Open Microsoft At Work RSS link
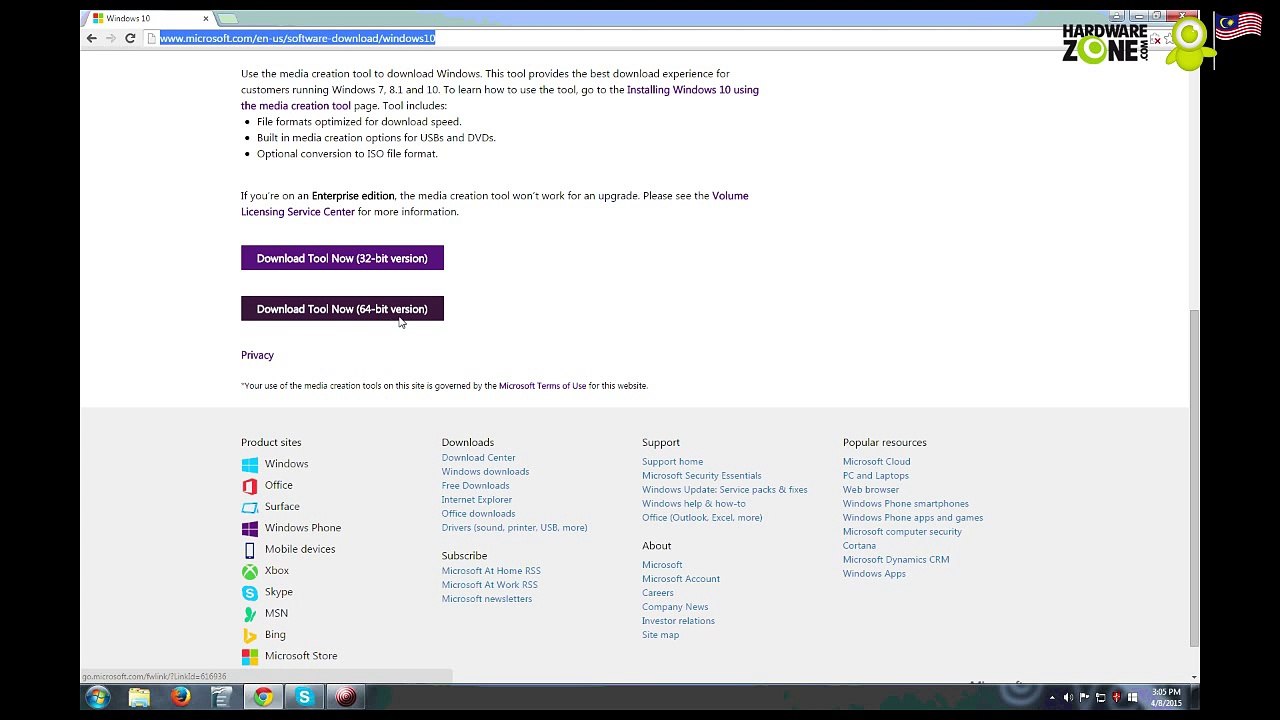Image resolution: width=1280 pixels, height=720 pixels. (x=490, y=585)
